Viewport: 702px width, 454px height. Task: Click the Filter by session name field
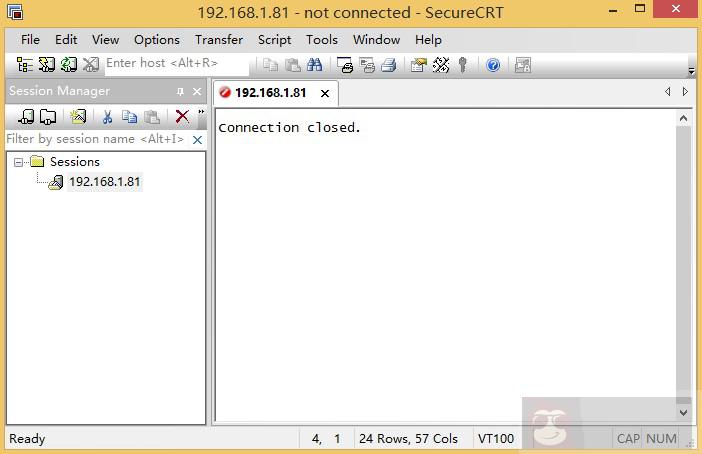coord(95,139)
